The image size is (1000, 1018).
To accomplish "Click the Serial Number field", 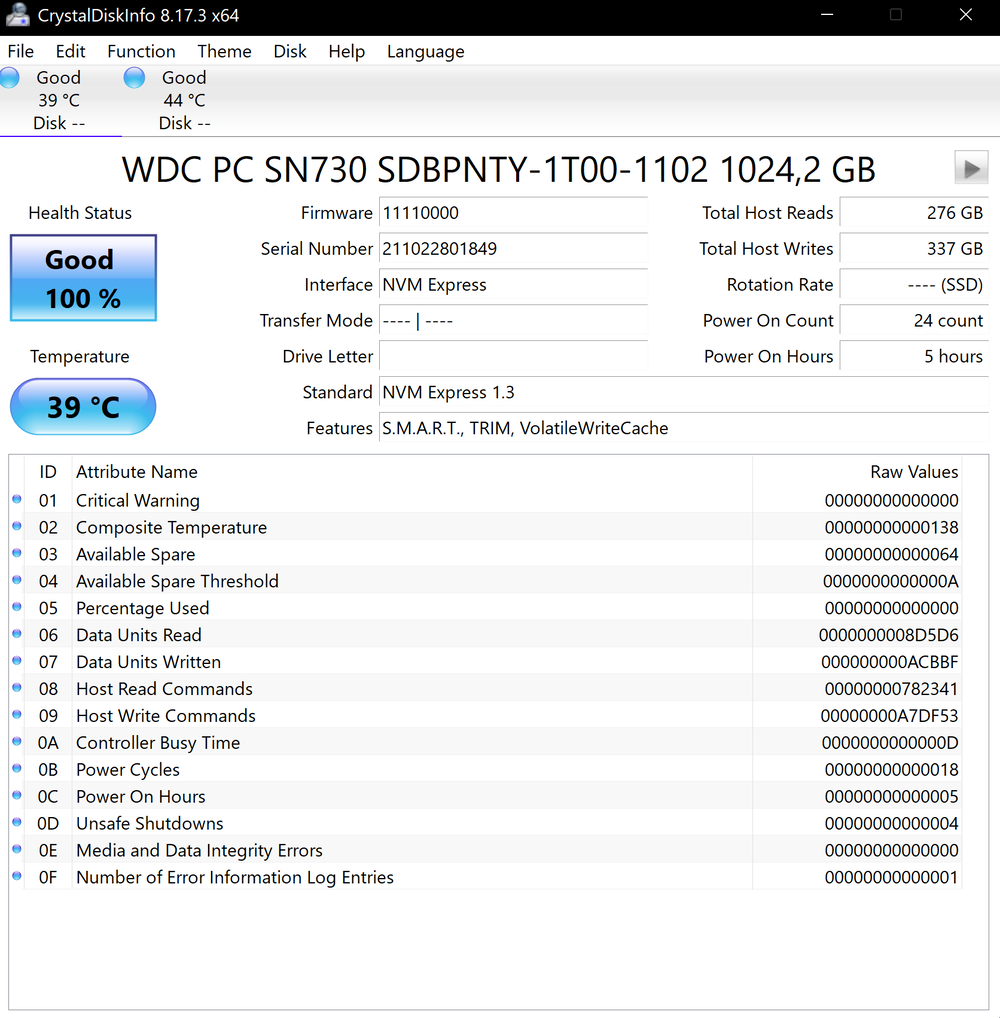I will (x=513, y=249).
